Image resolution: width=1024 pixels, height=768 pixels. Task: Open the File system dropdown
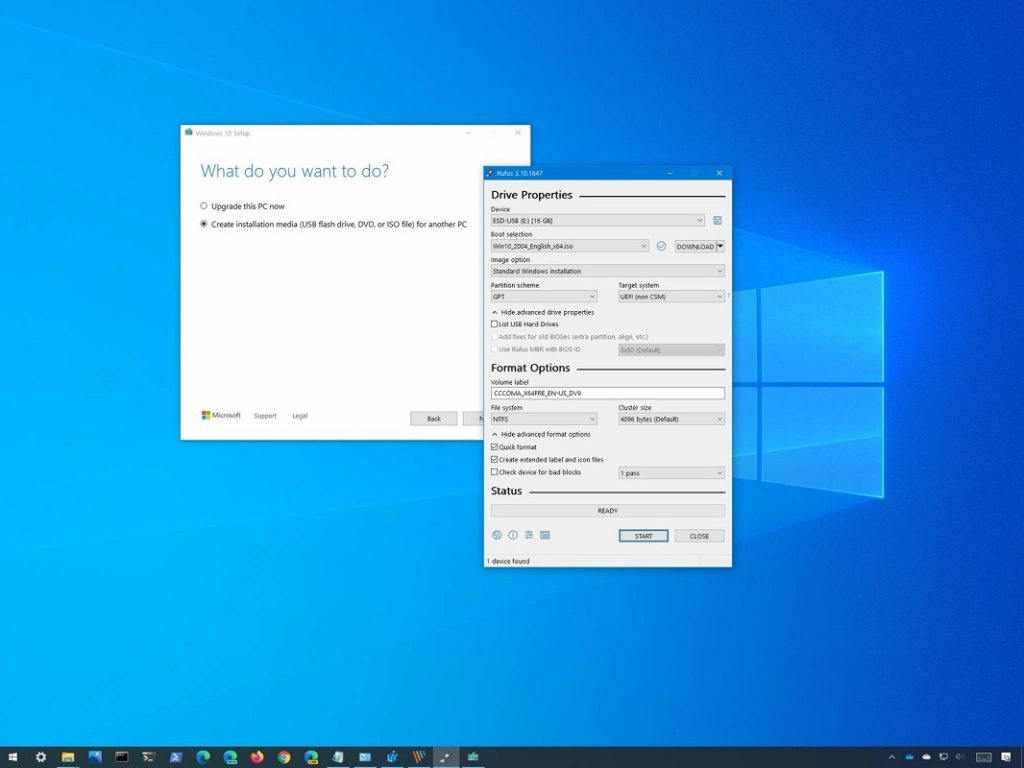click(x=543, y=418)
